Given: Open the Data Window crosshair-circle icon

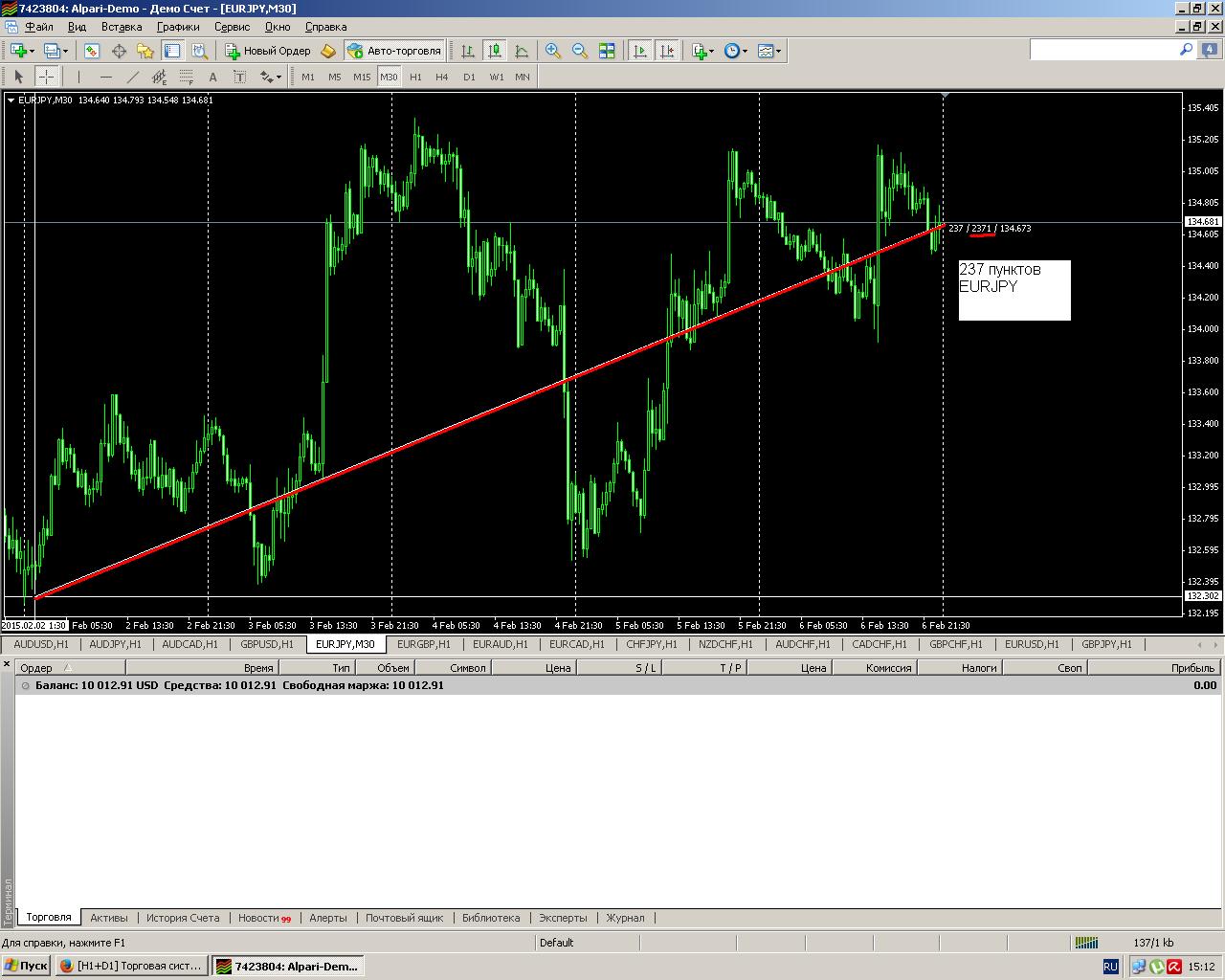Looking at the screenshot, I should pyautogui.click(x=119, y=51).
